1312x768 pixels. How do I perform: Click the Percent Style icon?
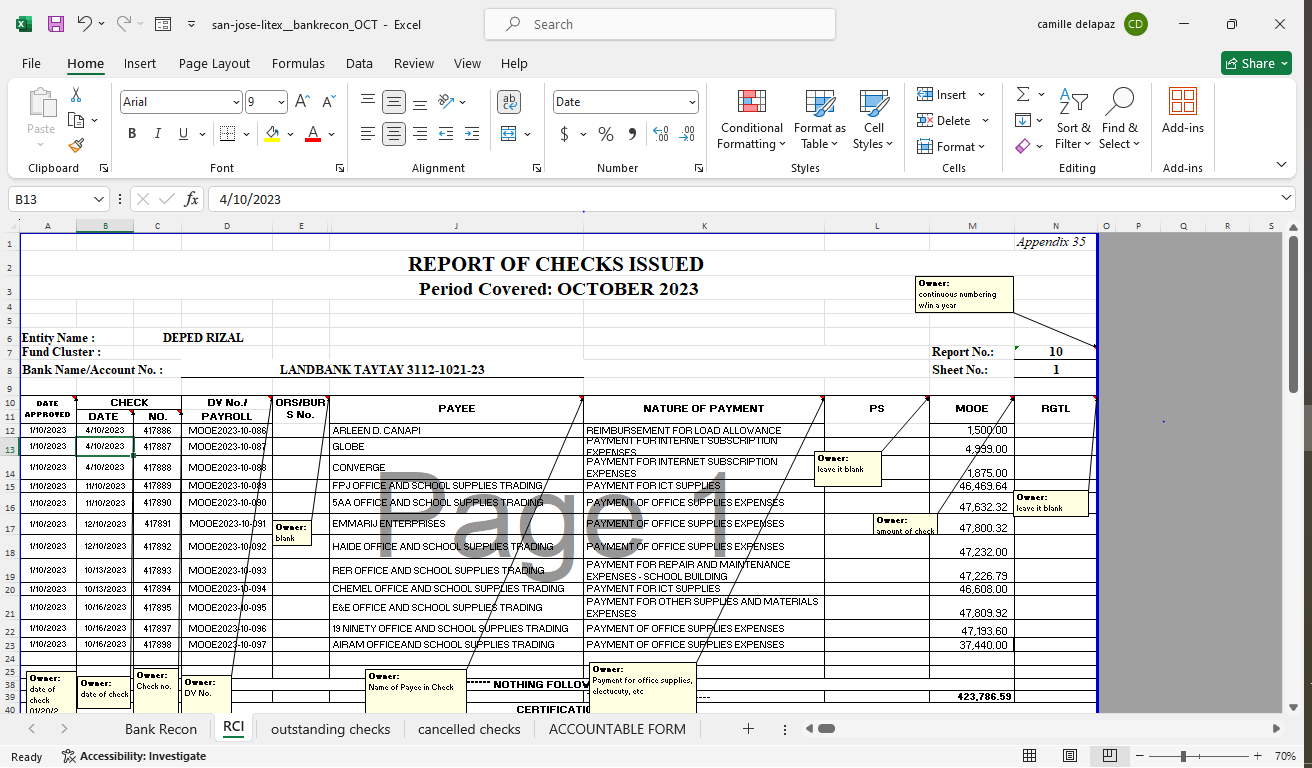tap(606, 134)
